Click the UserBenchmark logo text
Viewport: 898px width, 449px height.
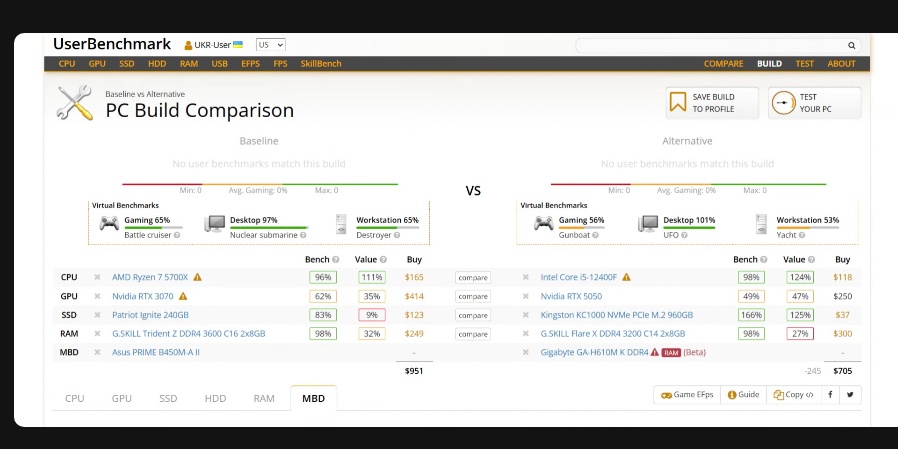112,44
